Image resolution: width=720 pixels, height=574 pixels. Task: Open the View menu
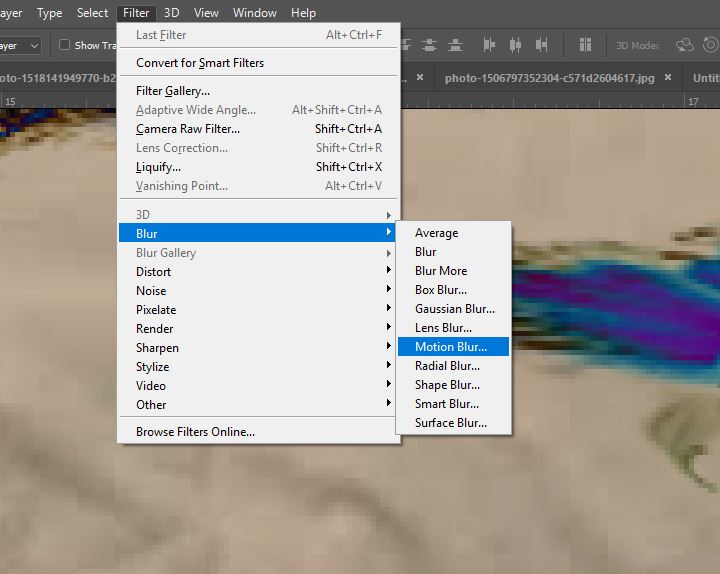(206, 13)
